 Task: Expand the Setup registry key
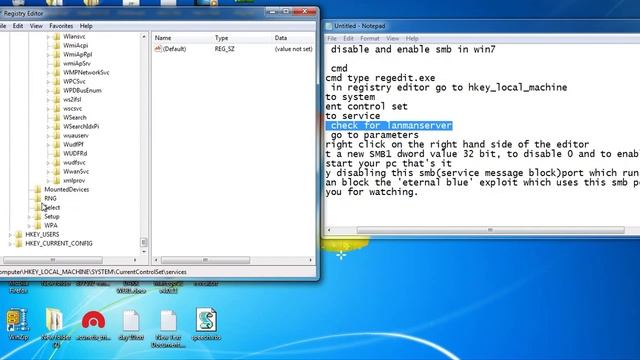29,216
